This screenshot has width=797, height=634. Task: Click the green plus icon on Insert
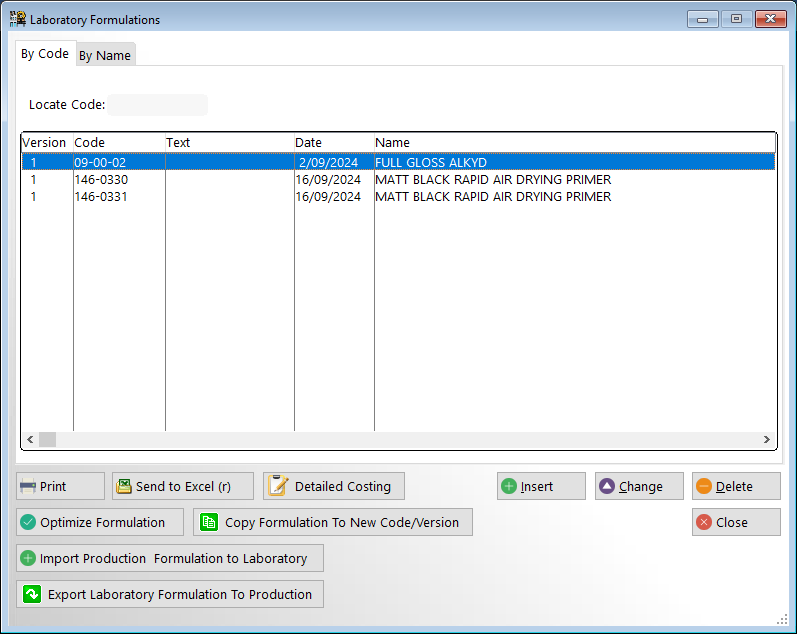tap(509, 487)
